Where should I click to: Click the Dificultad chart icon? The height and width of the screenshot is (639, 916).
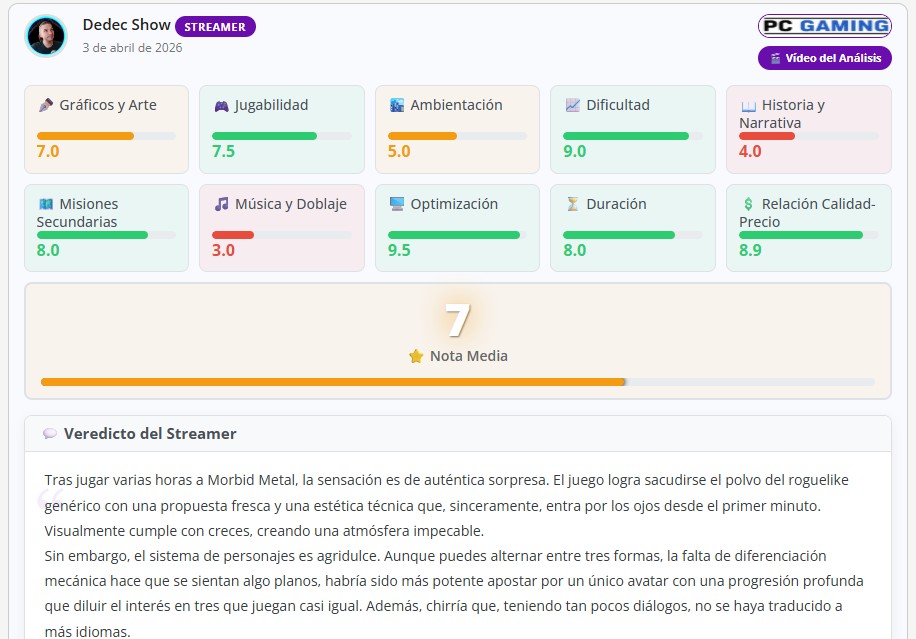pyautogui.click(x=572, y=105)
